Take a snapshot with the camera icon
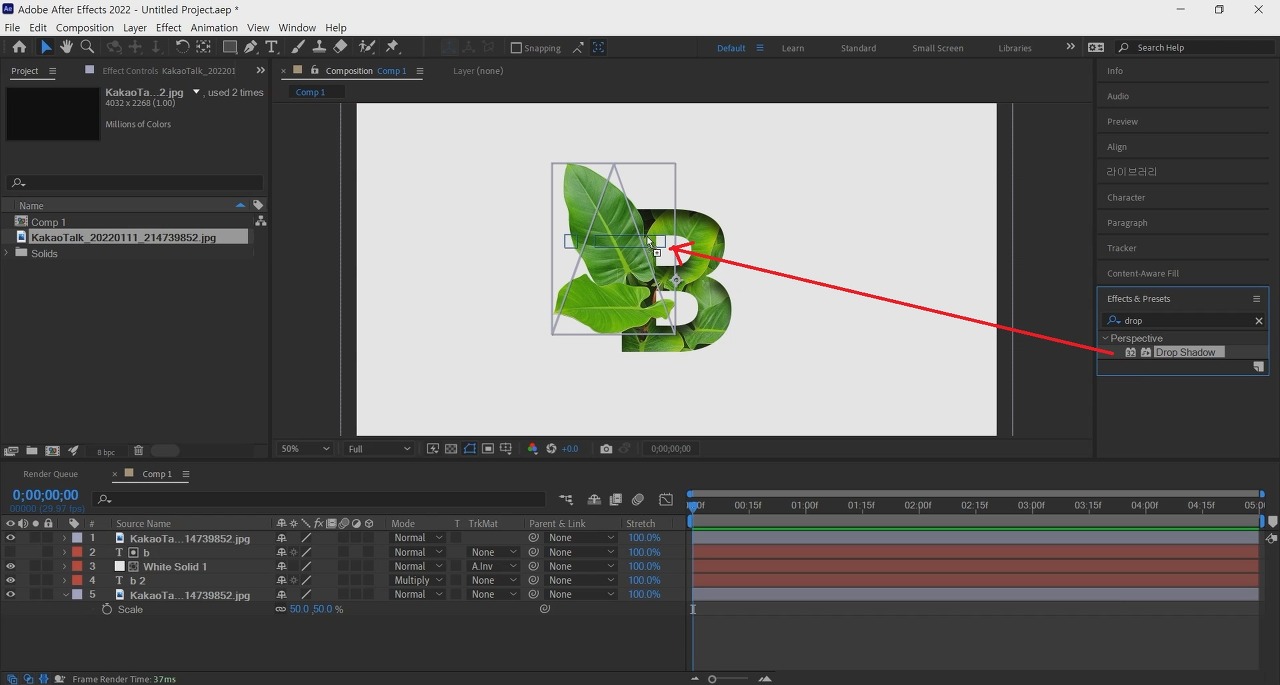Image resolution: width=1280 pixels, height=685 pixels. [606, 449]
